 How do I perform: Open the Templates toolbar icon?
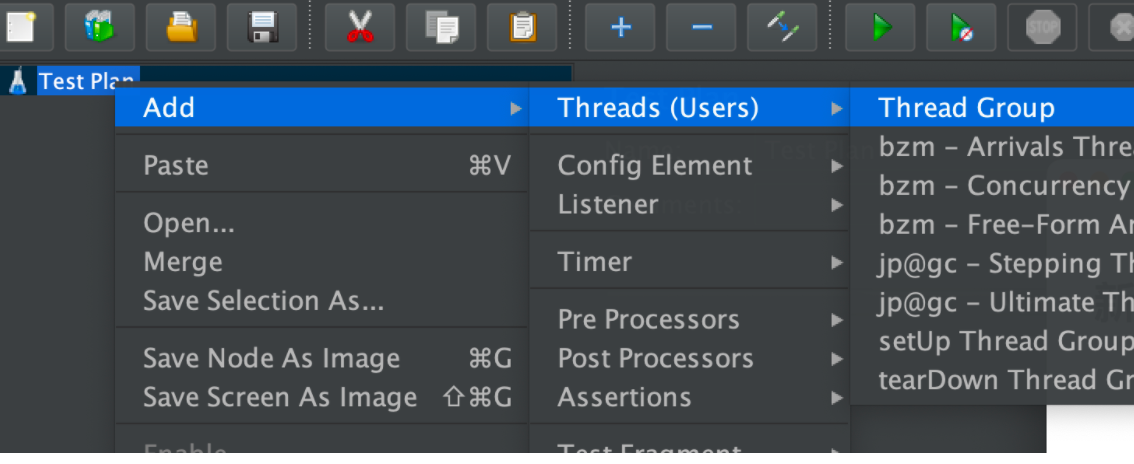(x=99, y=26)
